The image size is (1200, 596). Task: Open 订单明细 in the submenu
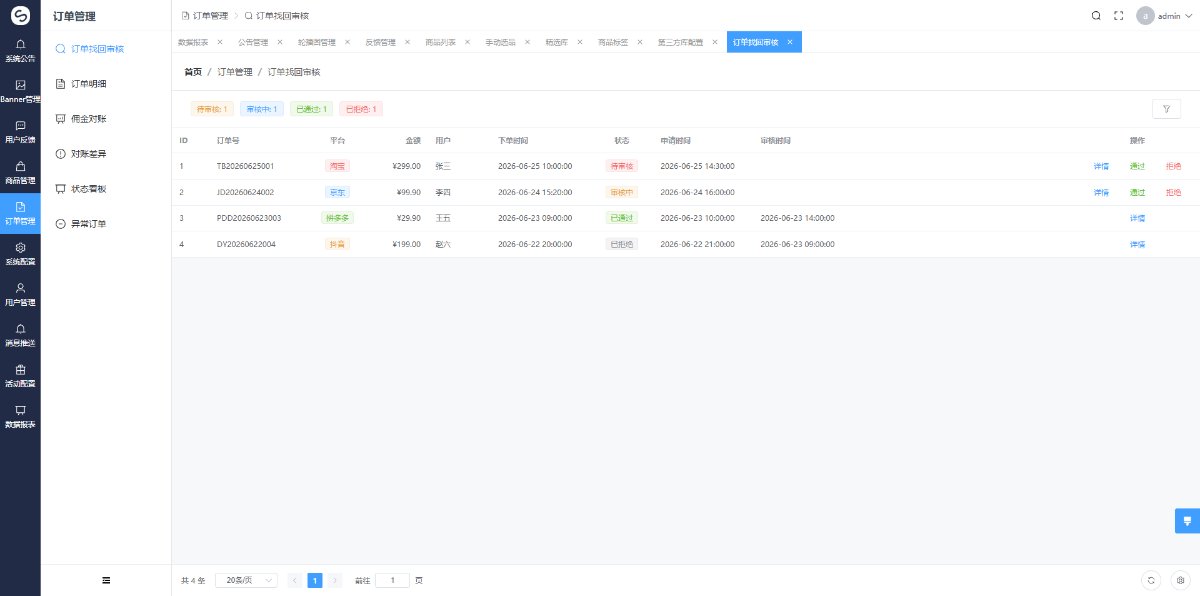(106, 83)
